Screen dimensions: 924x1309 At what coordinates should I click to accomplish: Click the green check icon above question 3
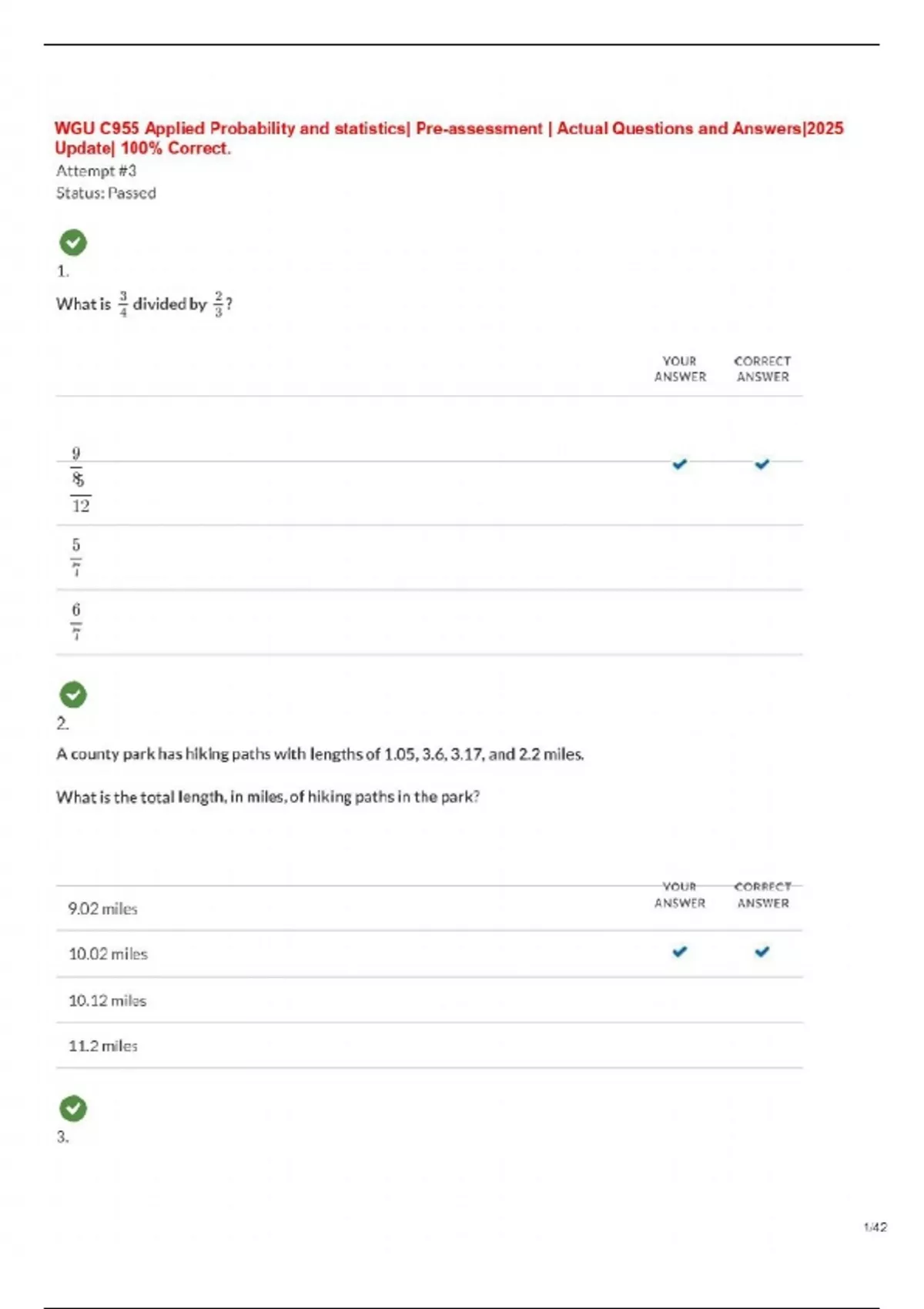coord(73,1109)
